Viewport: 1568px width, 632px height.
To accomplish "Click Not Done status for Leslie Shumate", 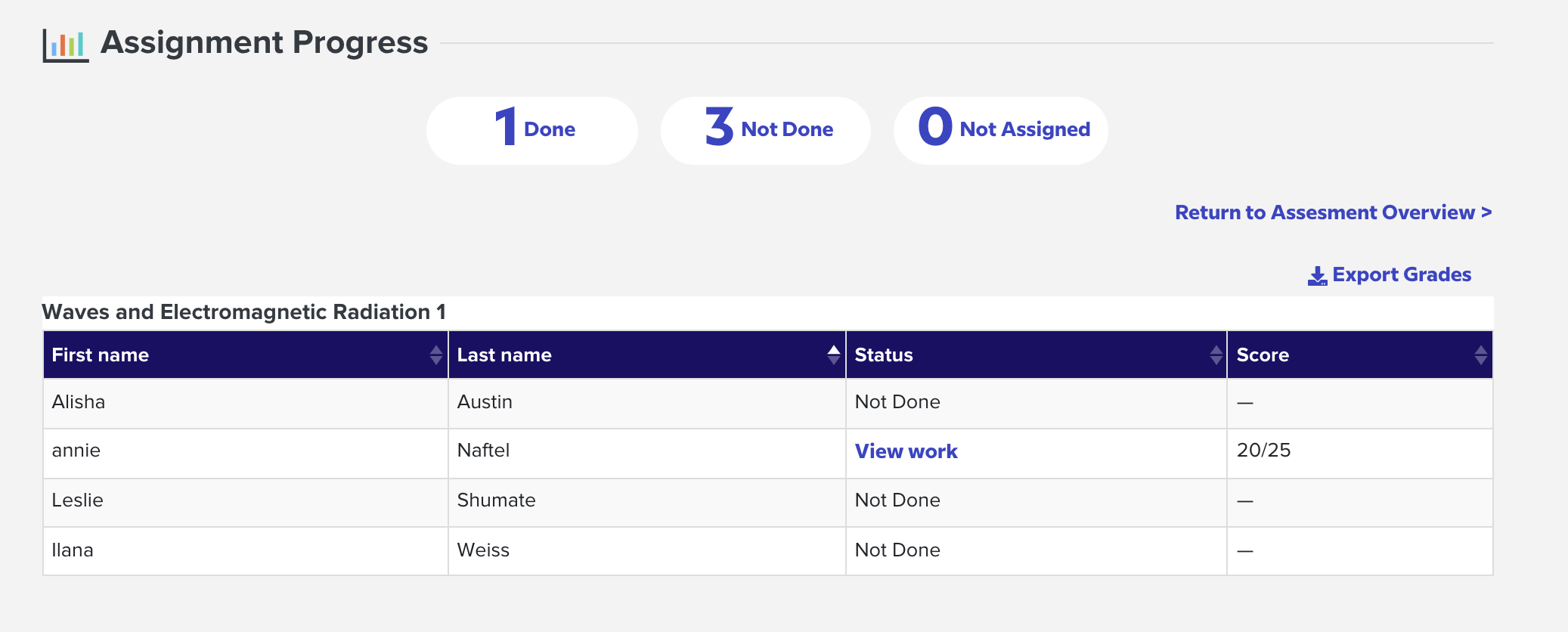I will 897,500.
